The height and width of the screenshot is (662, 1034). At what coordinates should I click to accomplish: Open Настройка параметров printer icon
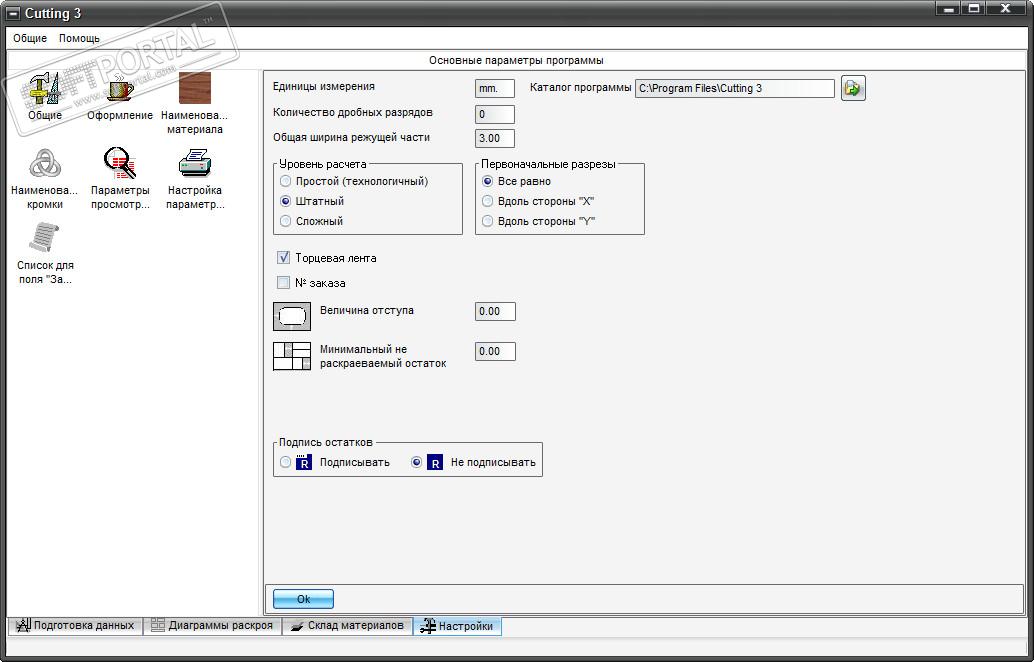tap(195, 163)
